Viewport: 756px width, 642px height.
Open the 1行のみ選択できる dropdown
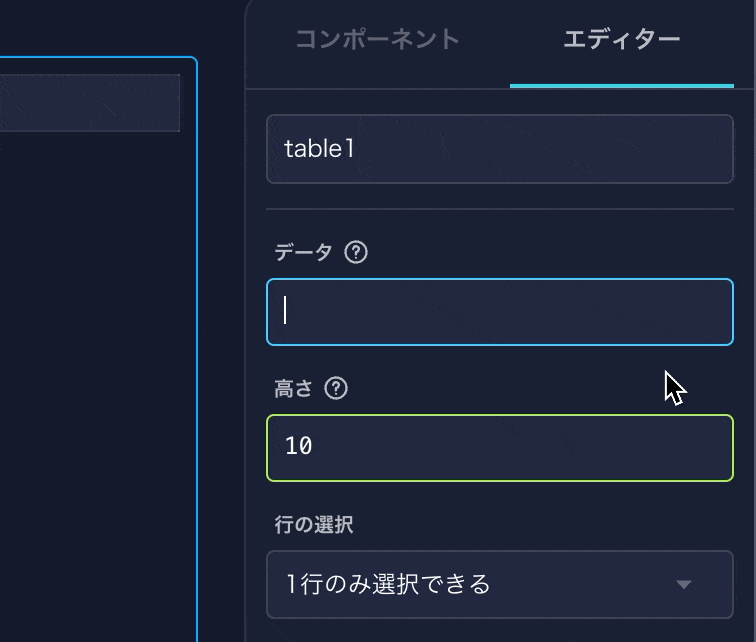point(480,584)
